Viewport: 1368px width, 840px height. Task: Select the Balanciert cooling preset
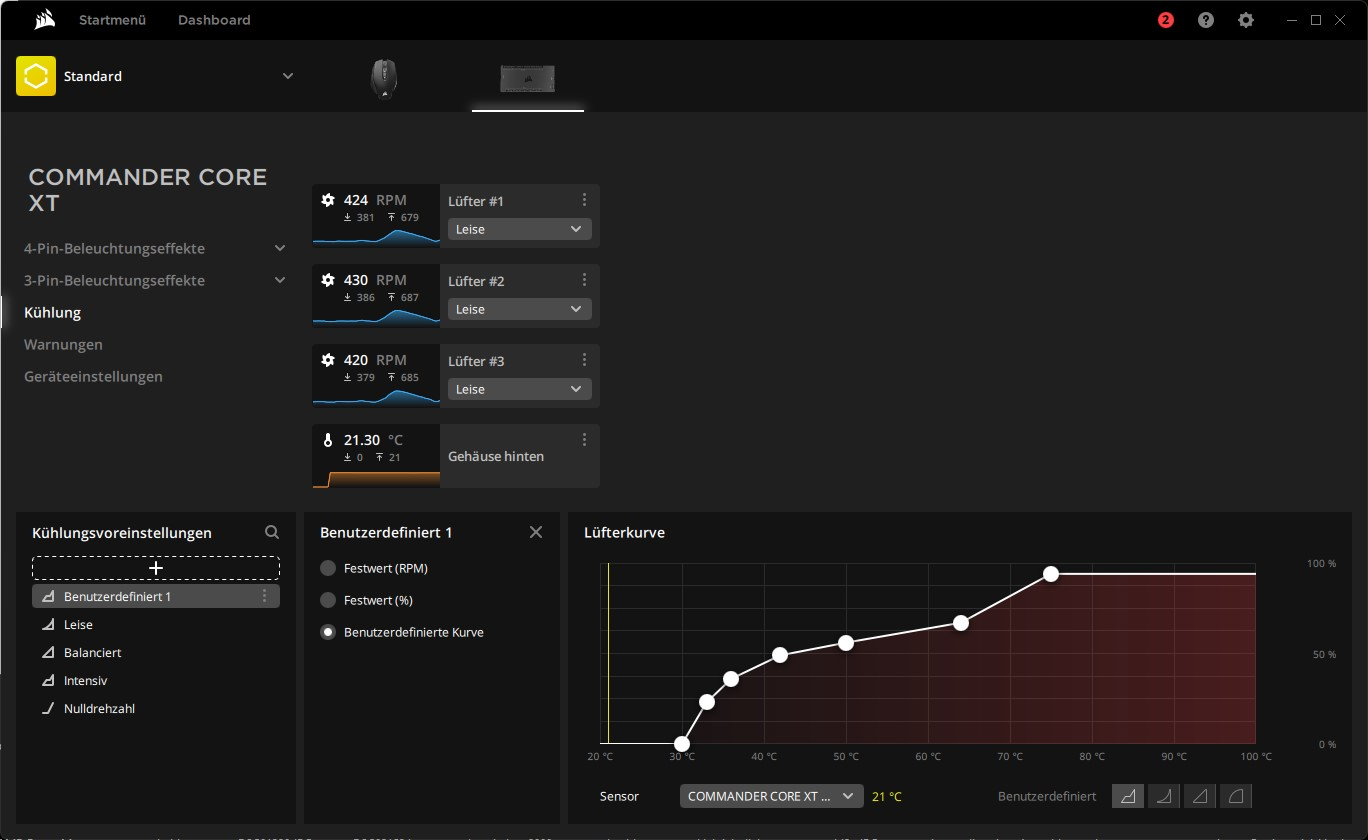click(x=156, y=652)
